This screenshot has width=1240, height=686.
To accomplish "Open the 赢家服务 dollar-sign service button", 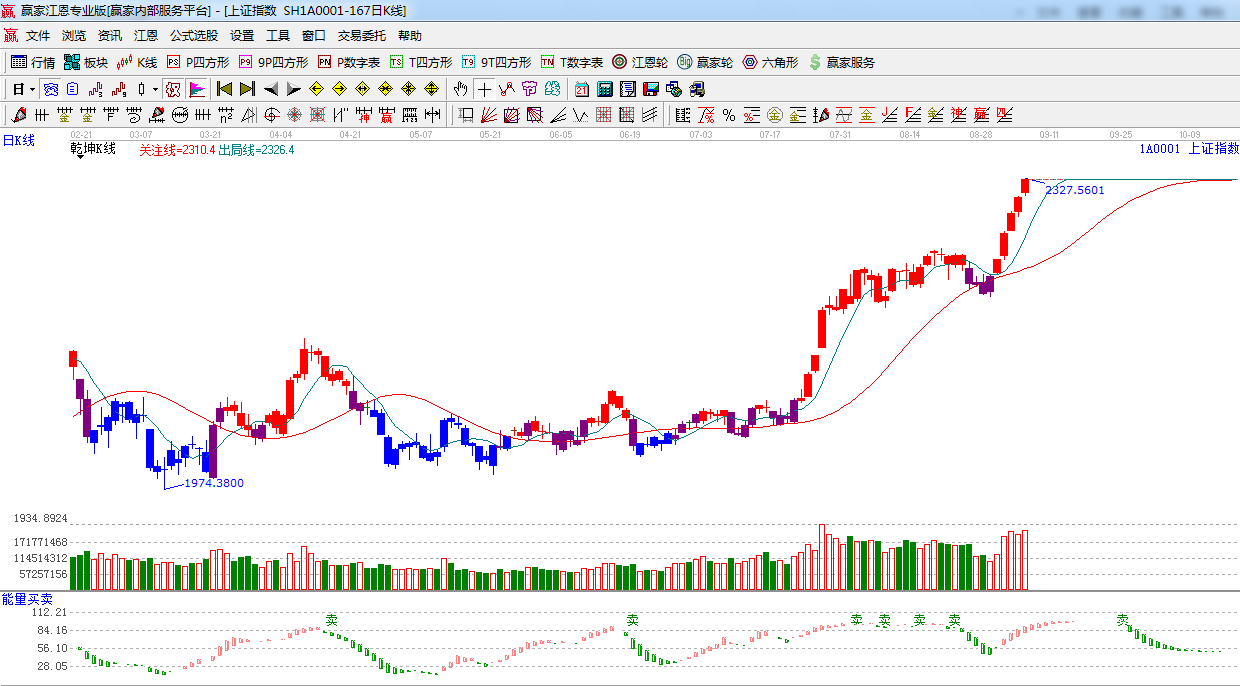I will [841, 62].
